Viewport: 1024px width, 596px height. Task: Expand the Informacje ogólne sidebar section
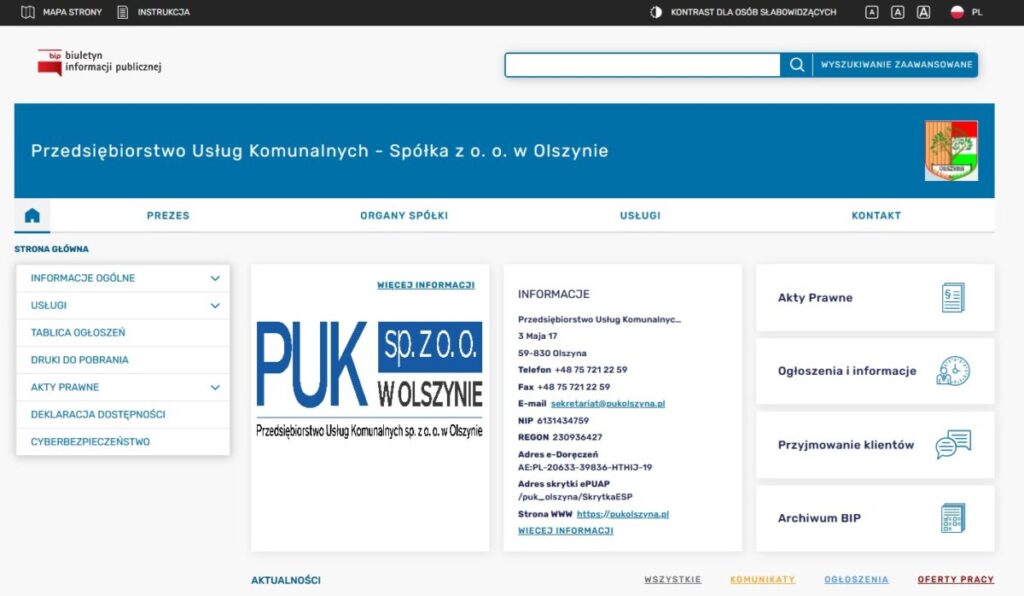pos(215,278)
